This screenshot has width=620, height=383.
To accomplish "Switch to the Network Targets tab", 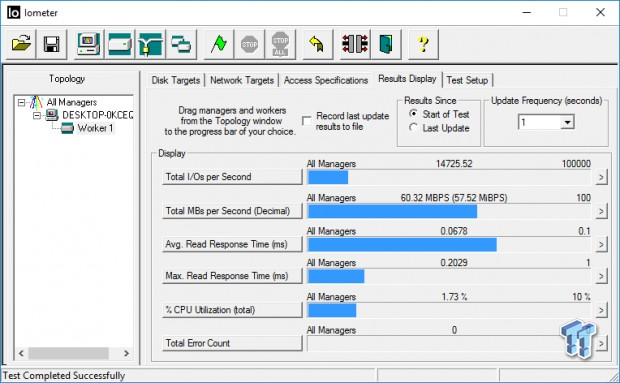I will tap(242, 80).
